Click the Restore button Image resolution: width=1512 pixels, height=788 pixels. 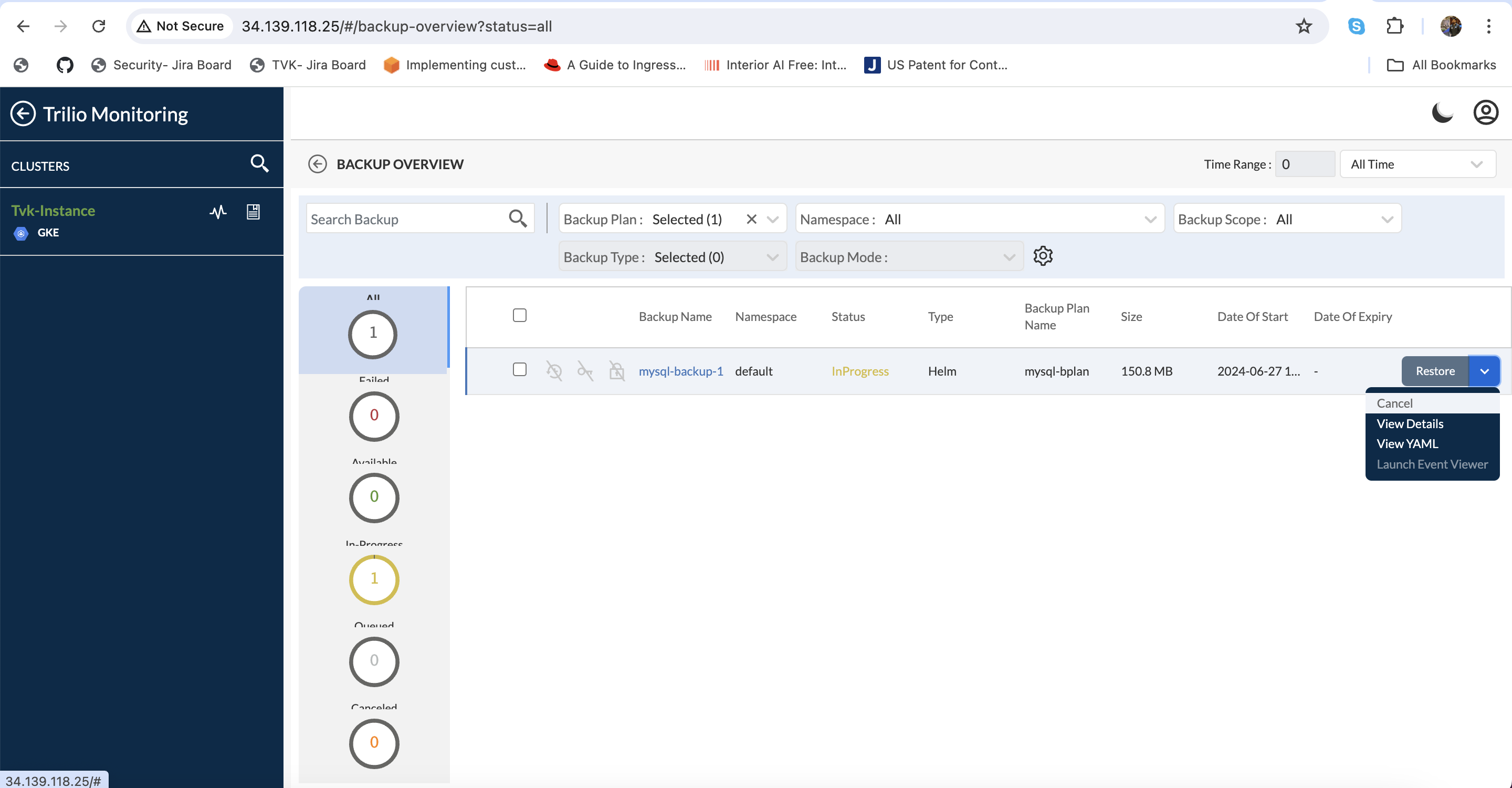pyautogui.click(x=1434, y=371)
